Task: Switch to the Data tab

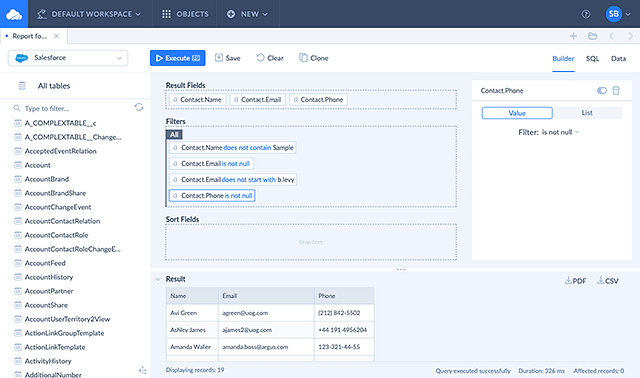Action: (618, 58)
